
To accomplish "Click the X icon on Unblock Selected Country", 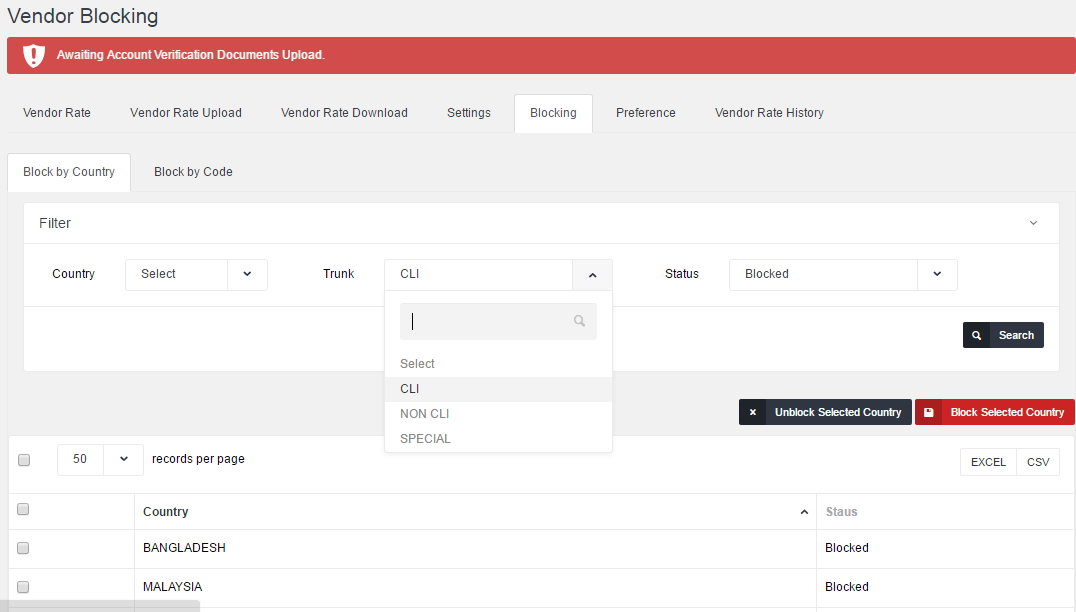I will click(753, 412).
